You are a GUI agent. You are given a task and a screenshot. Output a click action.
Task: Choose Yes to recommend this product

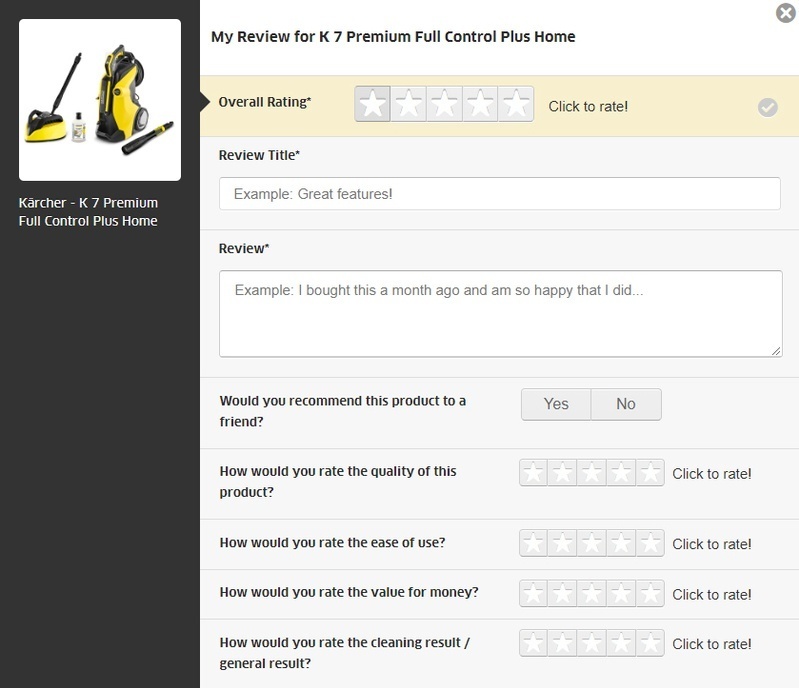[x=556, y=404]
